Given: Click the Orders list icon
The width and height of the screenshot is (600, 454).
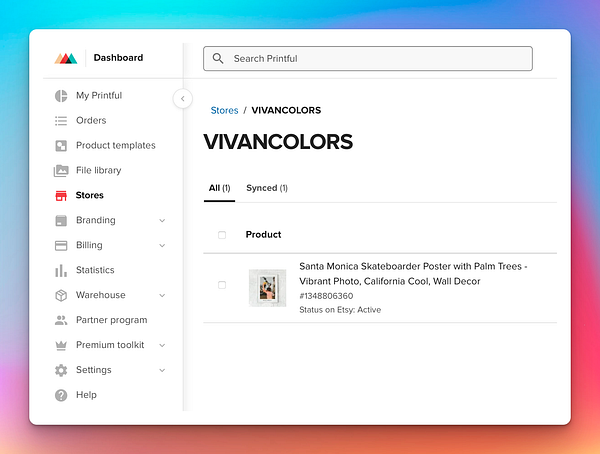Looking at the screenshot, I should pyautogui.click(x=61, y=121).
